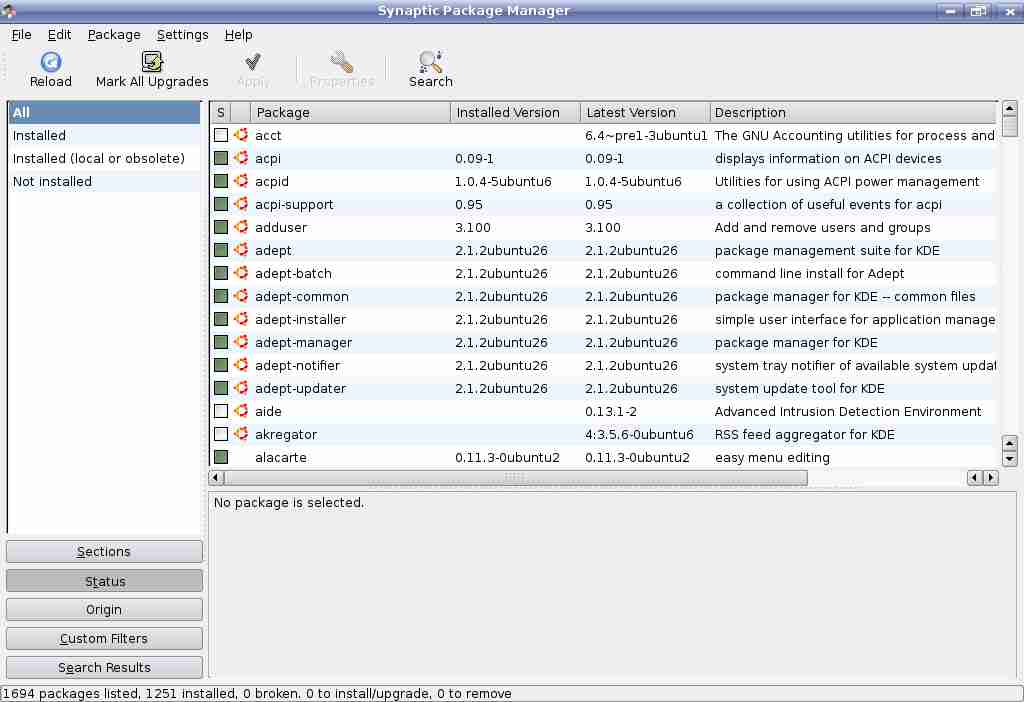Screen dimensions: 1024x702
Task: Select the alacarte package name
Action: [x=281, y=457]
